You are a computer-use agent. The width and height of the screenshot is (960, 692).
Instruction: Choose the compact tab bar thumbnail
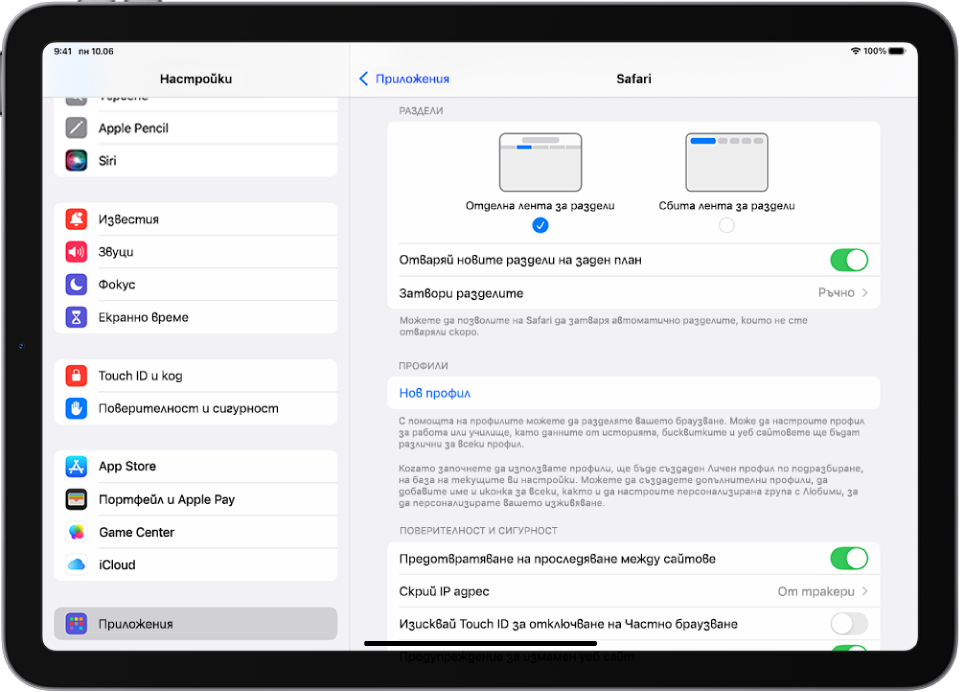coord(727,162)
